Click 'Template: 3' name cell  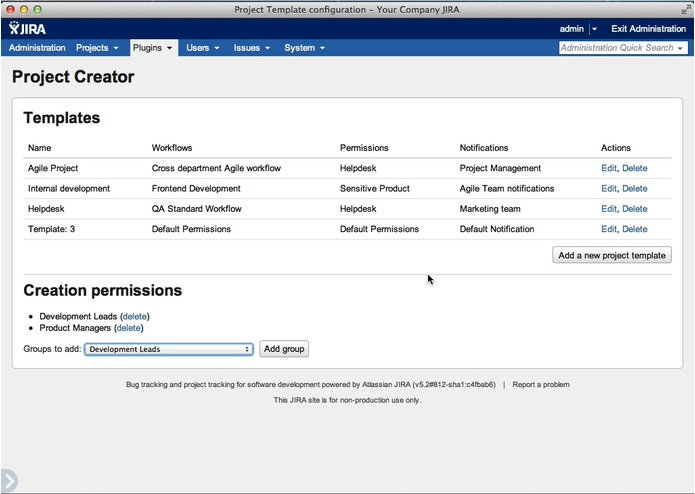pos(51,229)
